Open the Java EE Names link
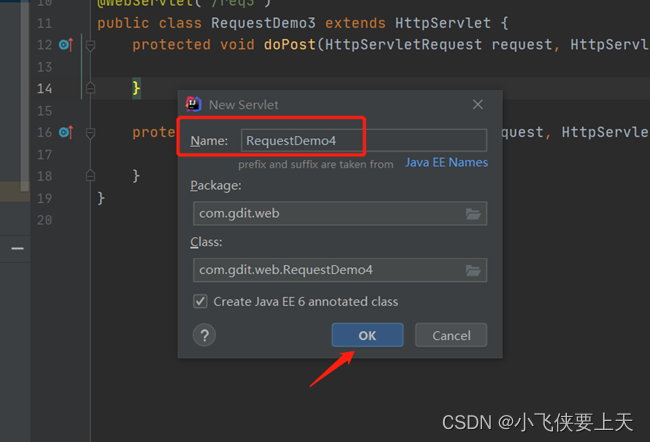650x442 pixels. (x=446, y=162)
